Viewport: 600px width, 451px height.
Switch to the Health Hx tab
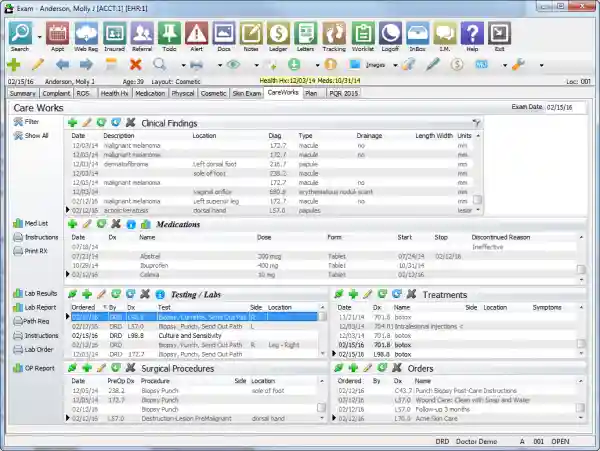pos(114,93)
